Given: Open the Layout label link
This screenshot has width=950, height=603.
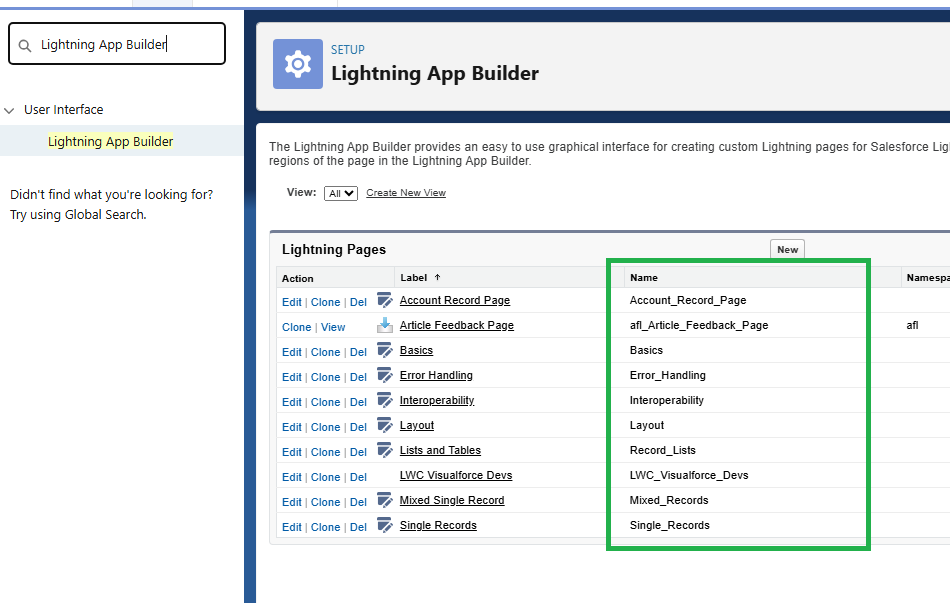Looking at the screenshot, I should click(x=417, y=425).
